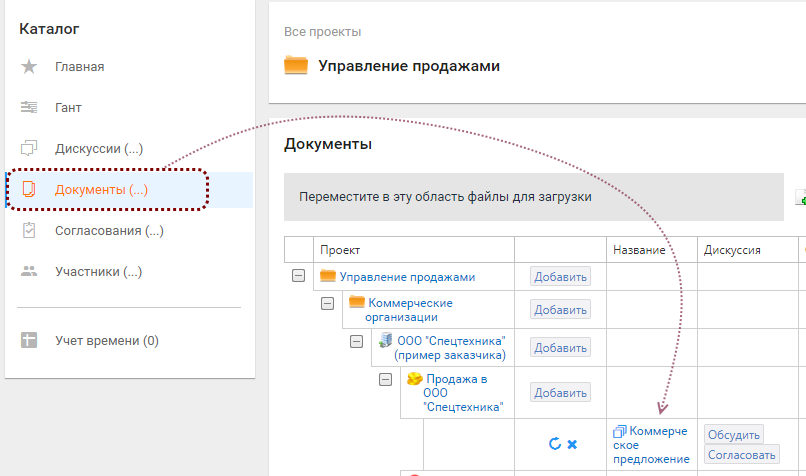806x476 pixels.
Task: Click the star icon next to Главная
Action: (29, 67)
